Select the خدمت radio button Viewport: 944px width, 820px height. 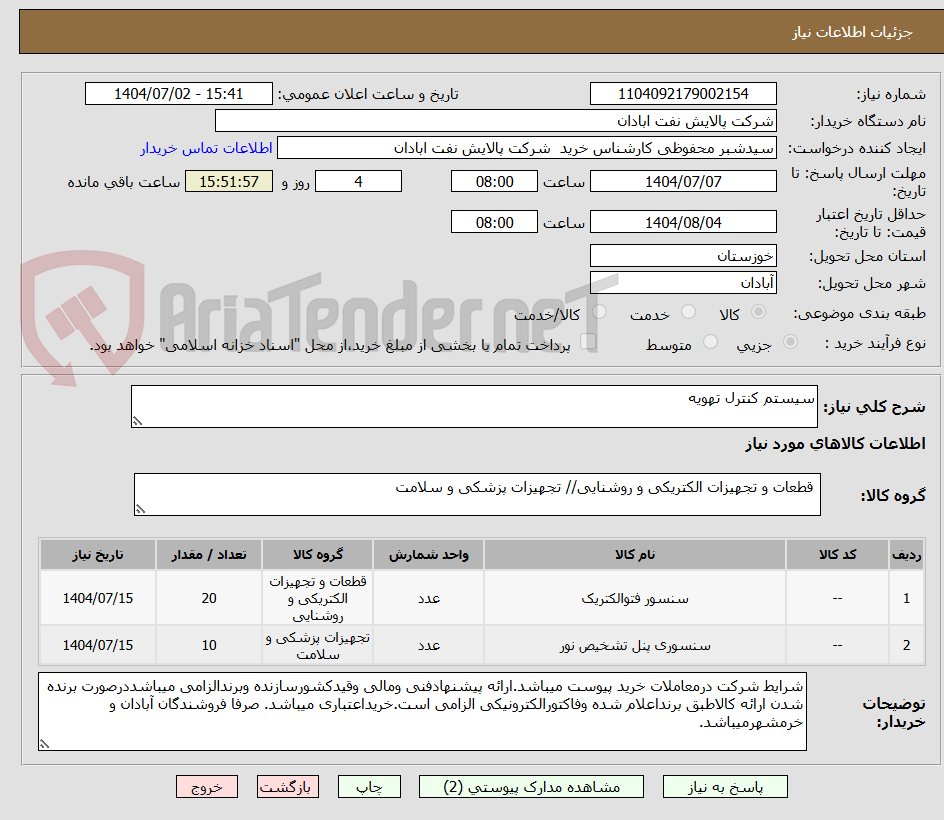pyautogui.click(x=688, y=311)
